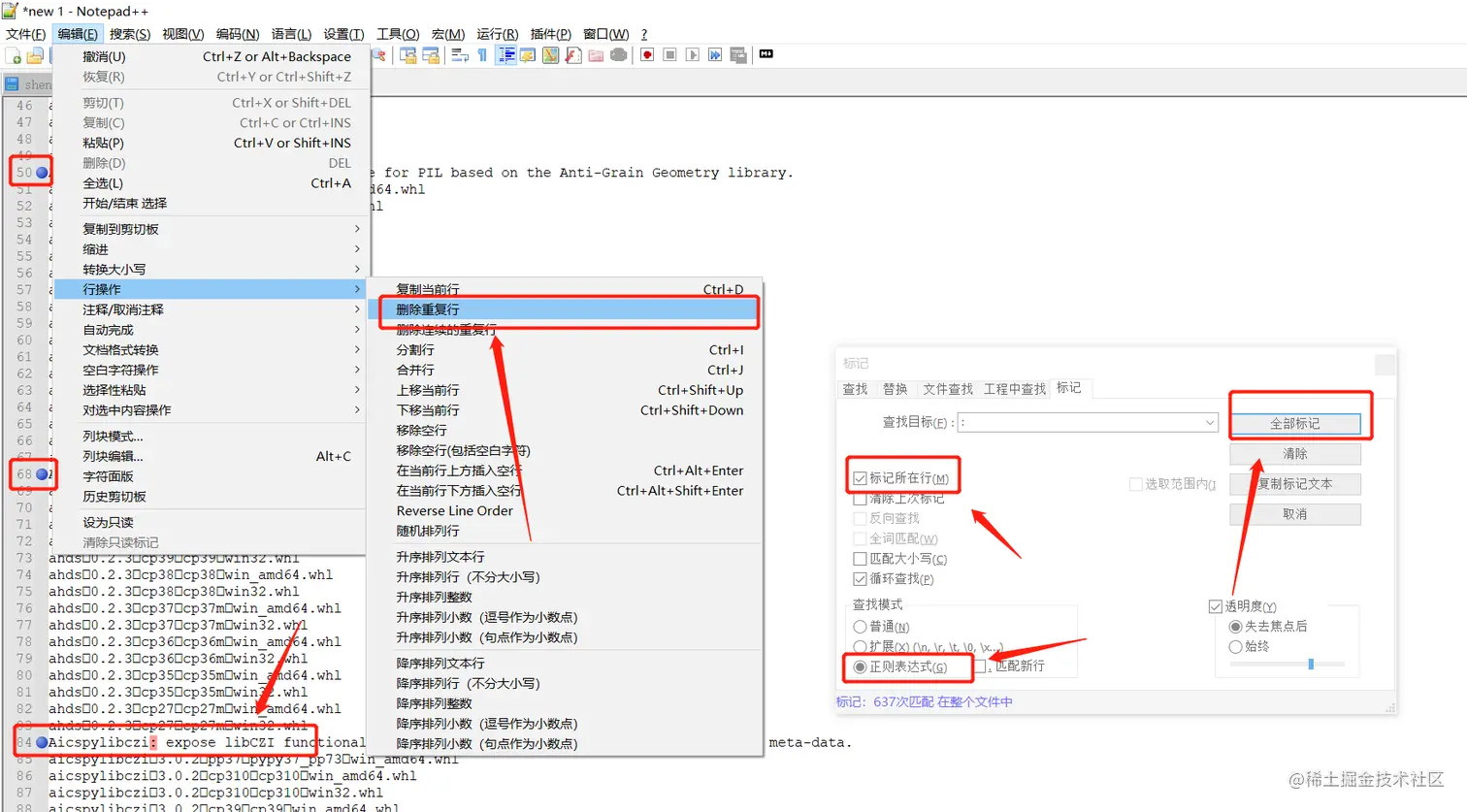Check the 匹配新行 checkbox

(x=981, y=666)
